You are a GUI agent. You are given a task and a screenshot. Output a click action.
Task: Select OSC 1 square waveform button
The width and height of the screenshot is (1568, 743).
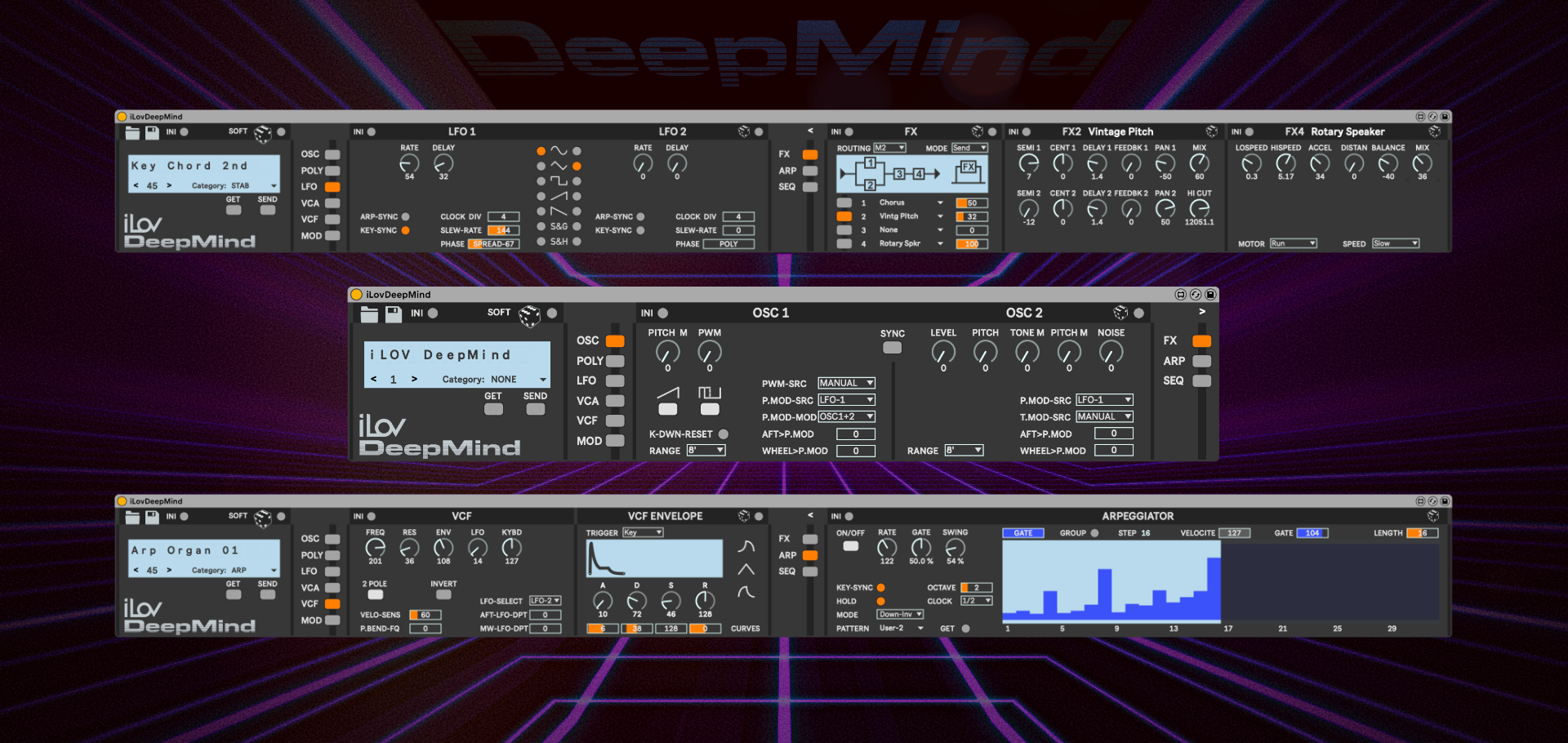pyautogui.click(x=710, y=409)
